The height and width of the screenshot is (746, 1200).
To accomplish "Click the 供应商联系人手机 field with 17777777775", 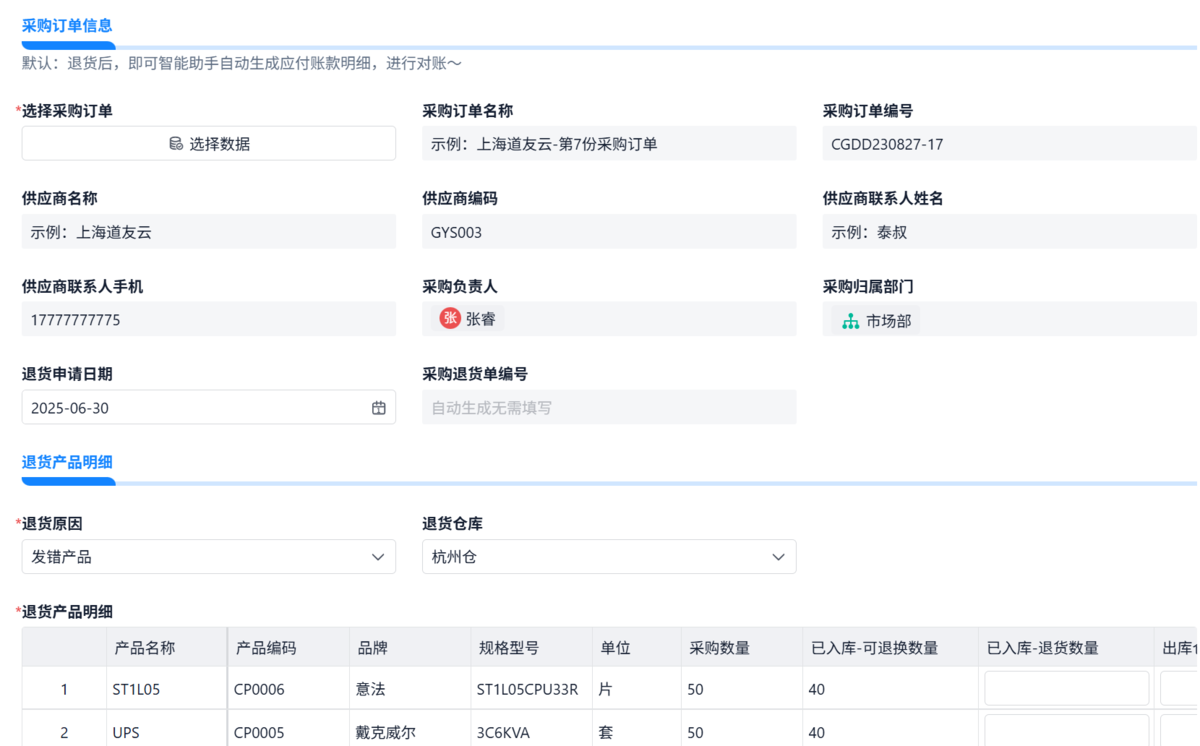I will 208,320.
